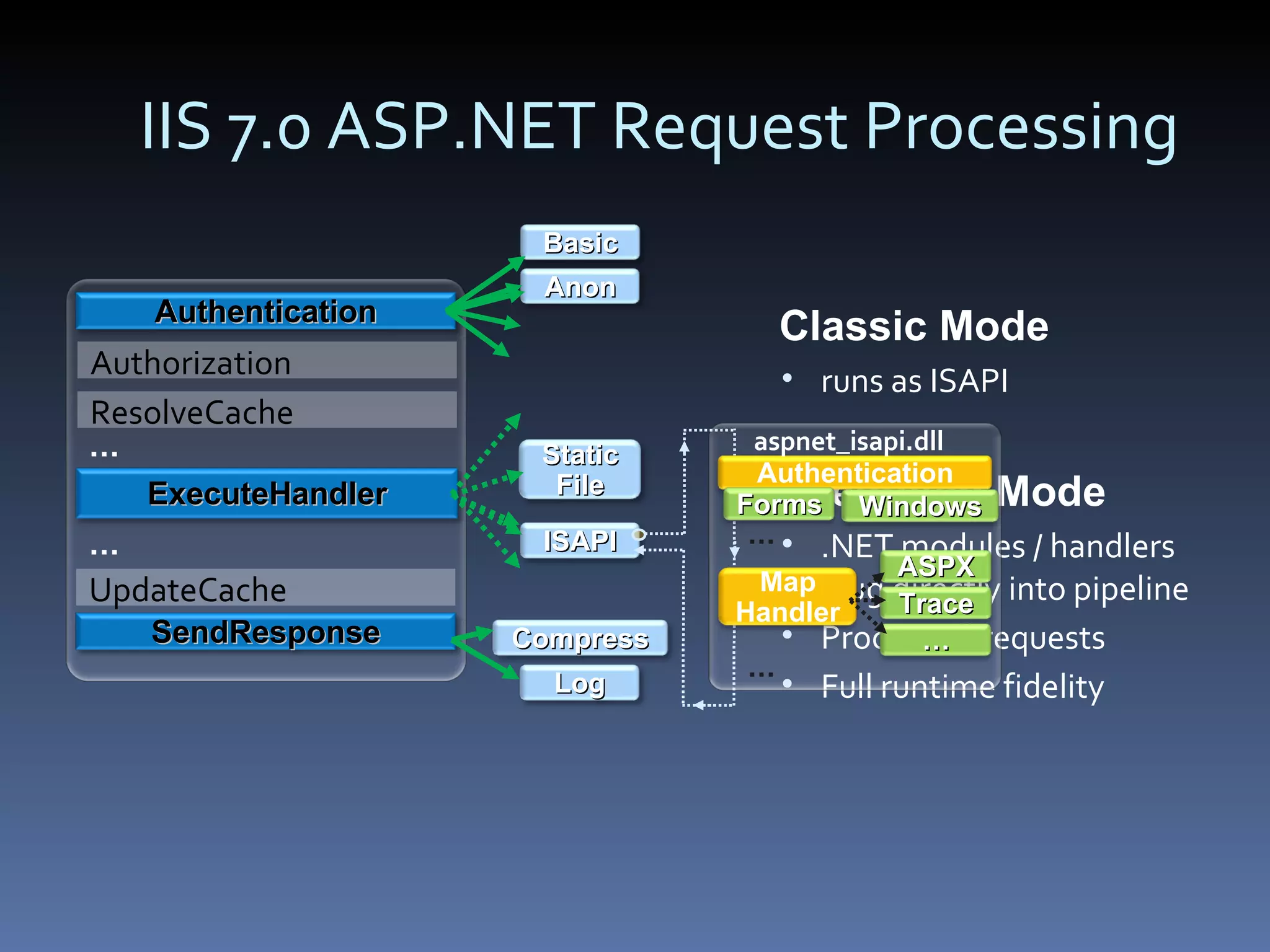This screenshot has height=952, width=1270.
Task: Select the ExecuteHandler blue bar
Action: pyautogui.click(x=267, y=494)
